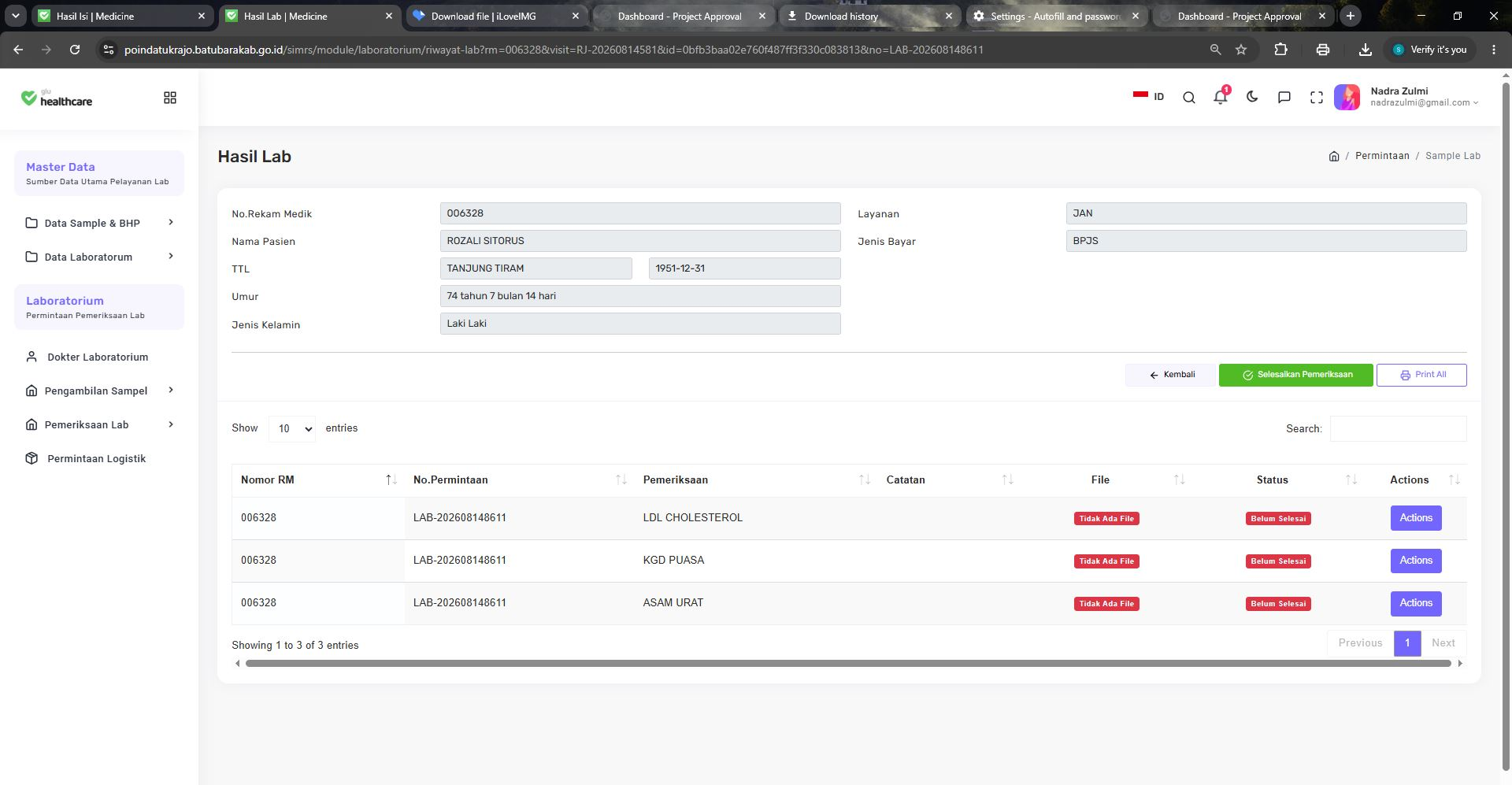Toggle dark mode moon icon
1512x785 pixels.
point(1252,97)
